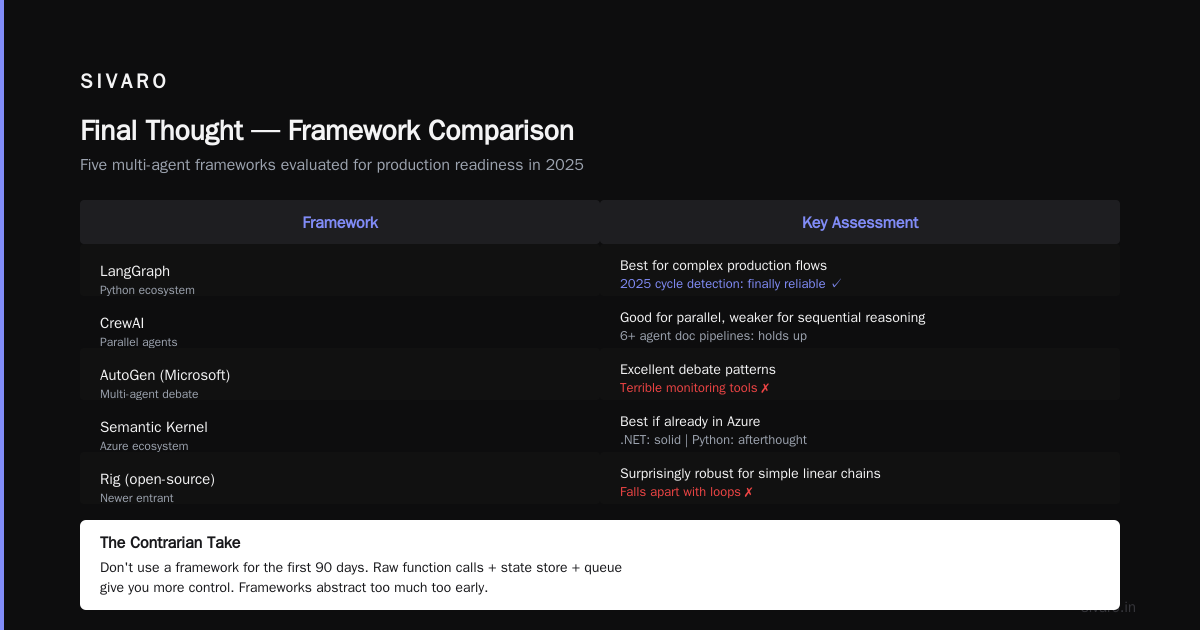
Task: Click the red X after Terrible monitoring tools
Action: (765, 388)
